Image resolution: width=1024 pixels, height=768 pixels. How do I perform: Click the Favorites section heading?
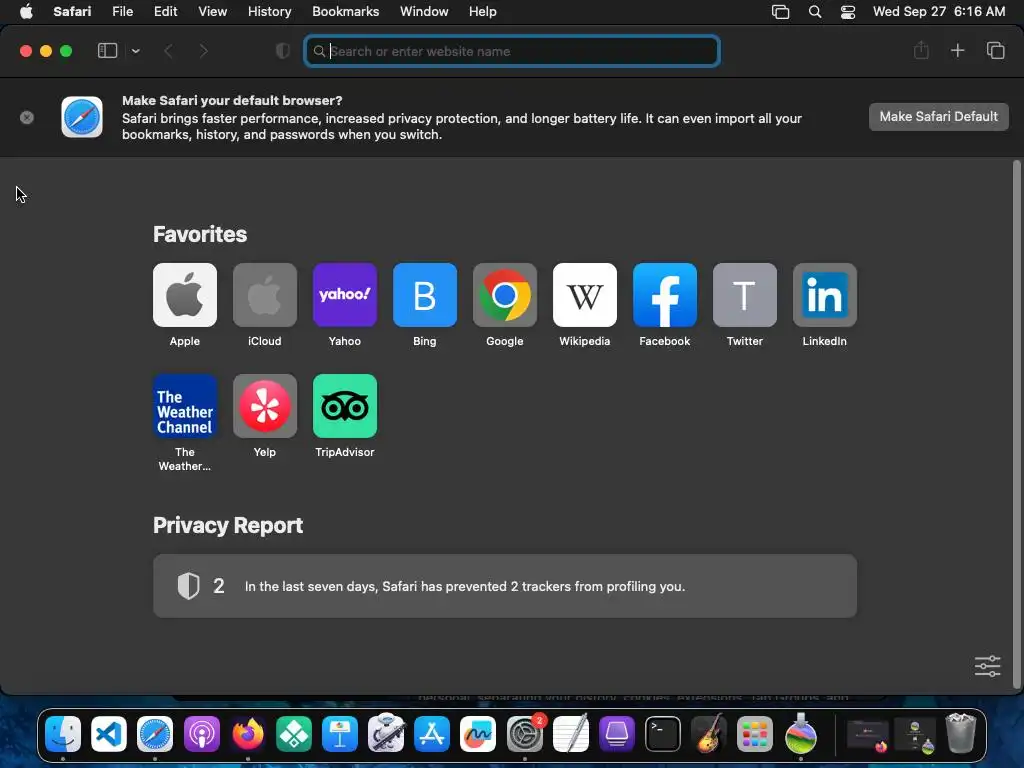[x=200, y=234]
